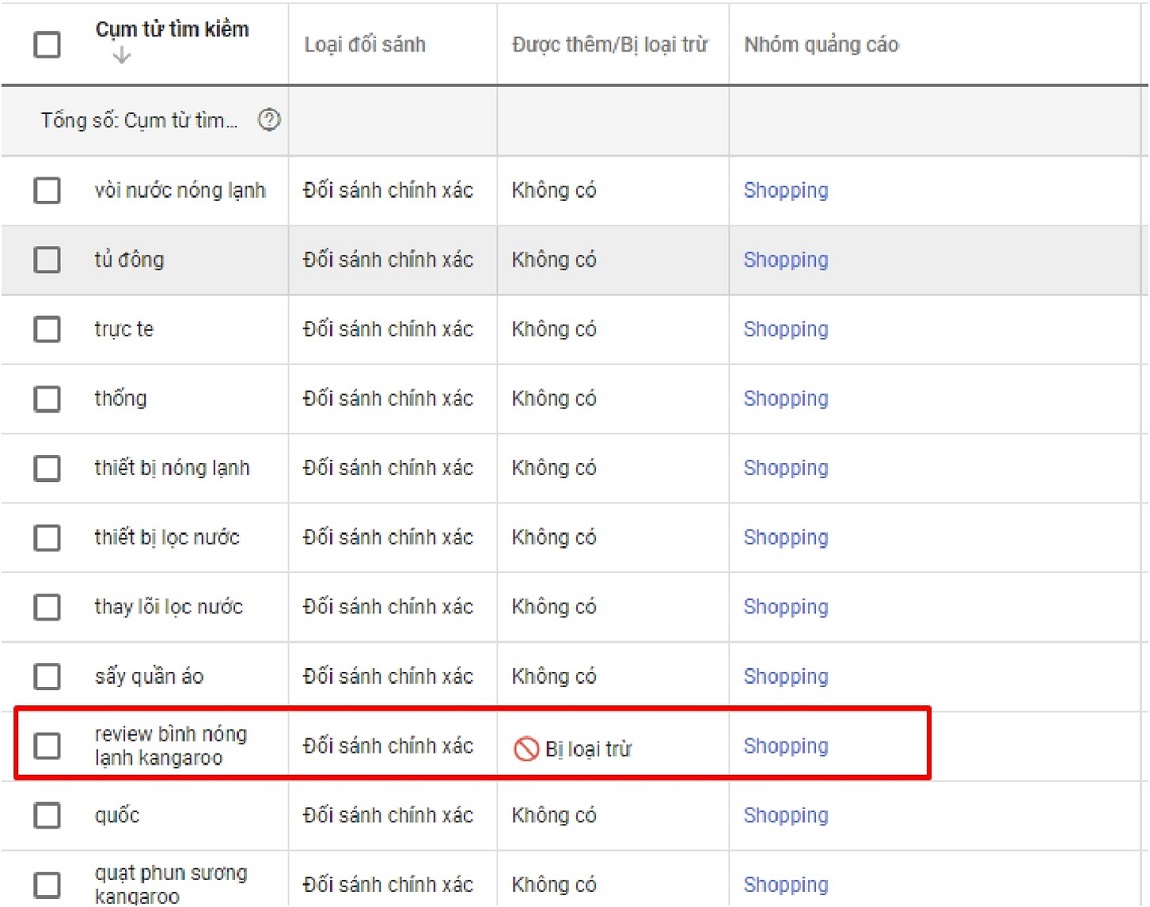1150x907 pixels.
Task: Click the Loại đối sánh column header
Action: (365, 45)
